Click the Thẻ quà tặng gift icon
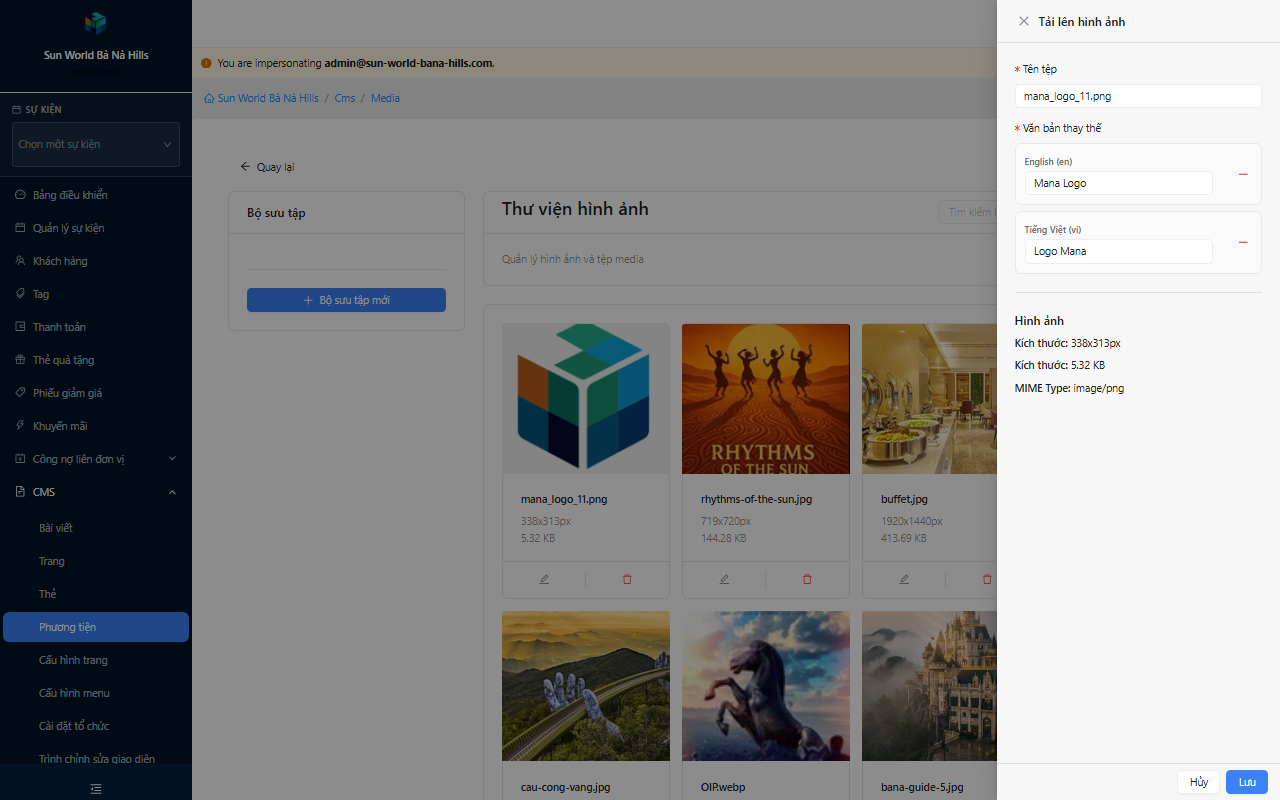The image size is (1280, 800). 20,360
